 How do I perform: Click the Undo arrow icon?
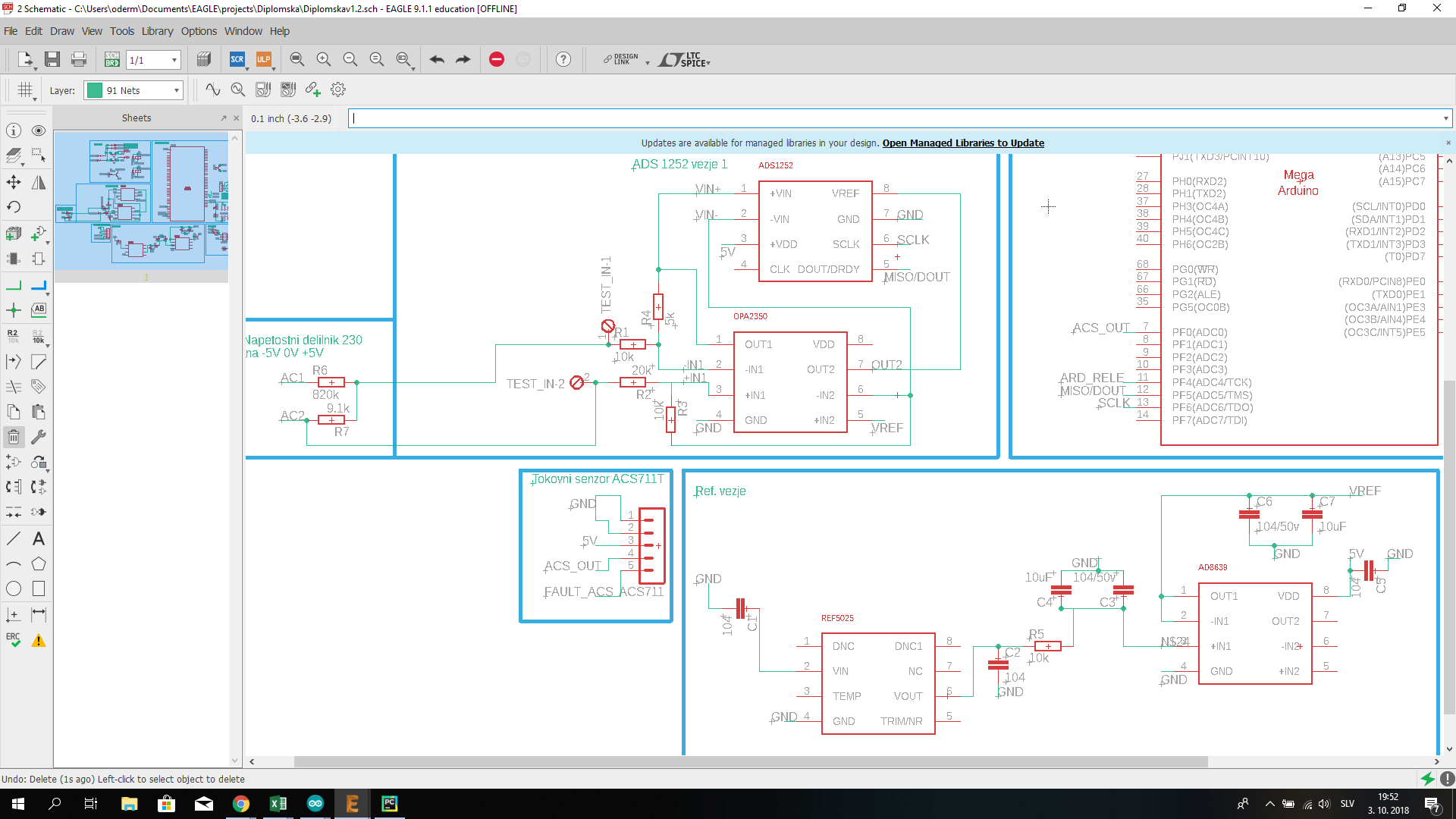pos(437,59)
